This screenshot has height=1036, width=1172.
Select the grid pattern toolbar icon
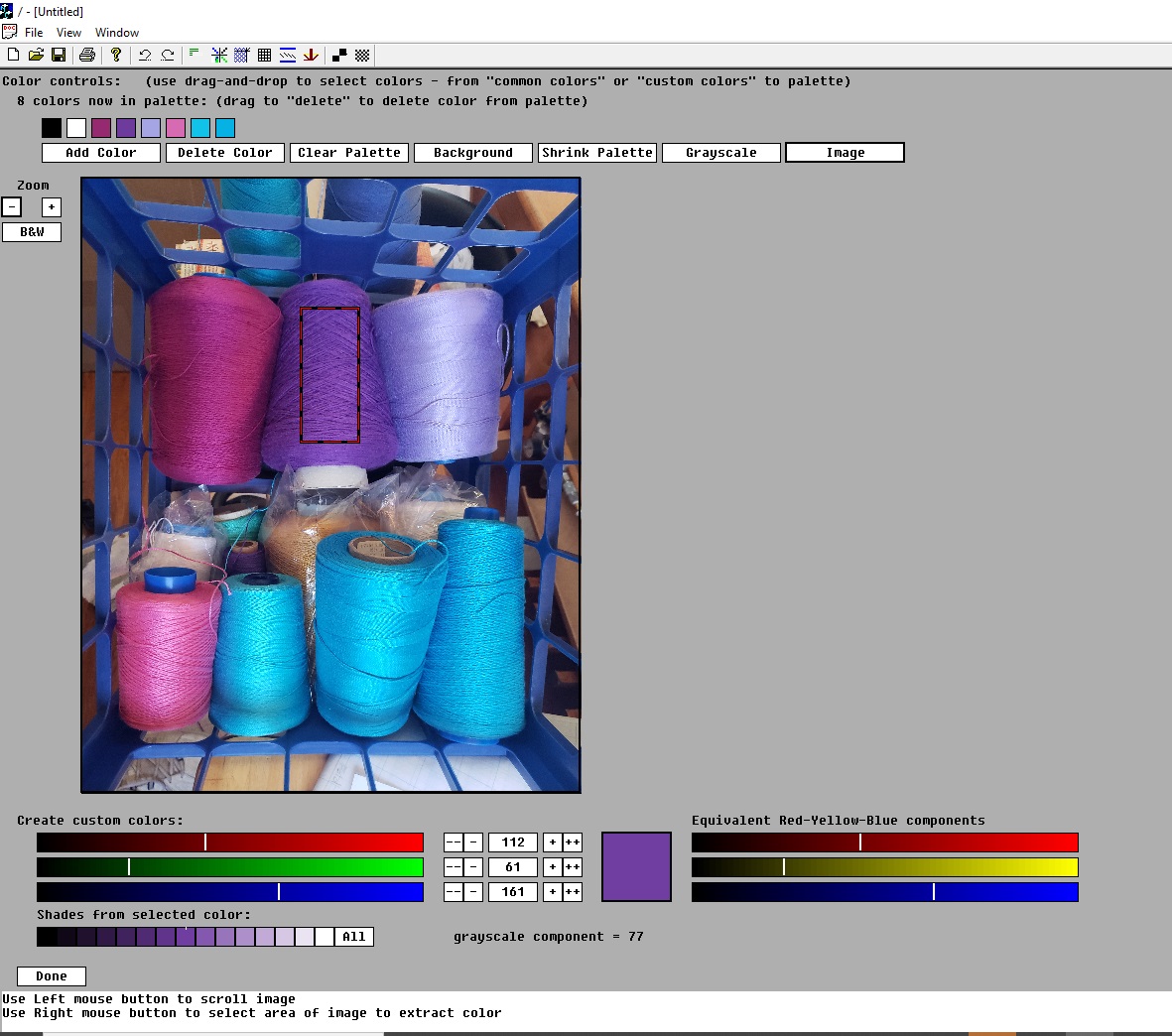(265, 56)
